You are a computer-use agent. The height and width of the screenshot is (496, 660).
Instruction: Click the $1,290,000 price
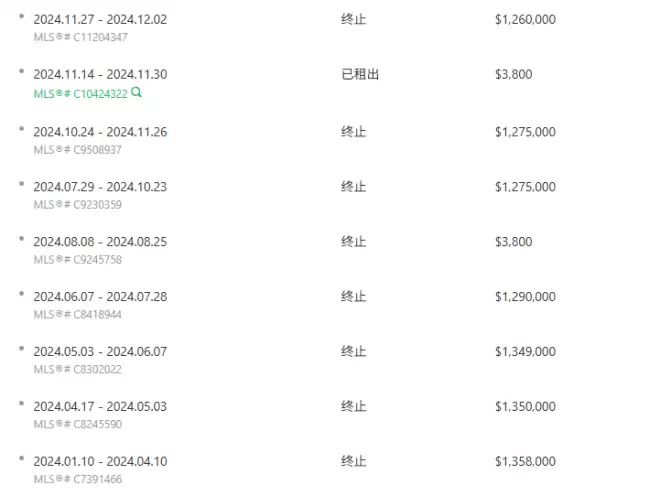click(x=525, y=296)
